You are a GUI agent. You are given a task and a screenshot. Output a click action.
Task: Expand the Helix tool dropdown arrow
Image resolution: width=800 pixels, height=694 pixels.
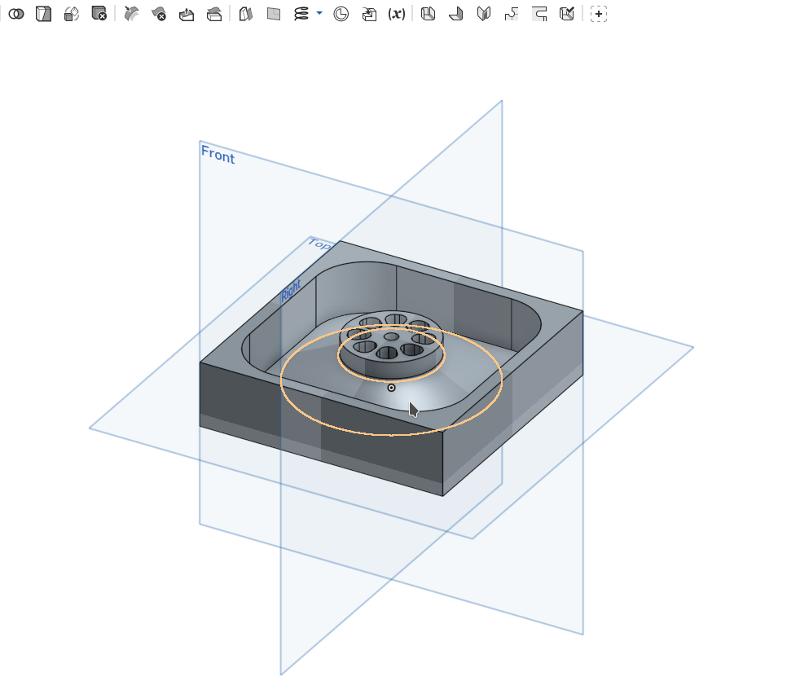point(319,13)
